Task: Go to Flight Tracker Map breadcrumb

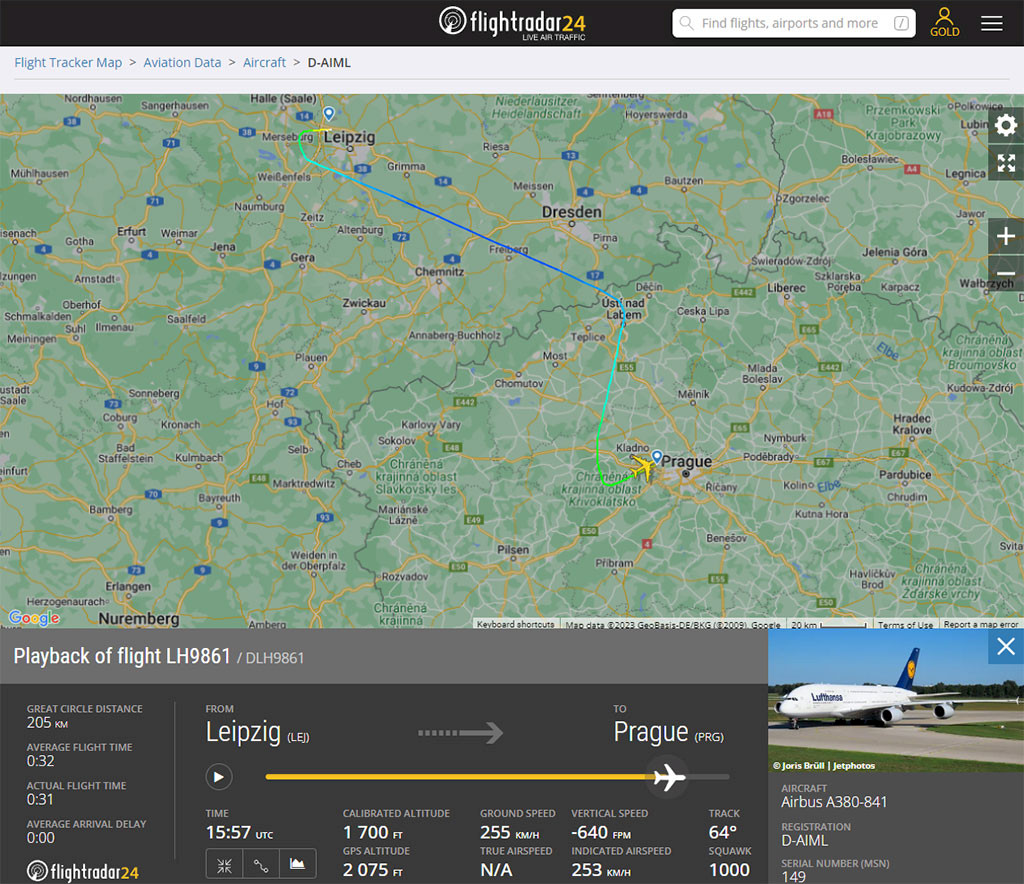Action: [68, 62]
